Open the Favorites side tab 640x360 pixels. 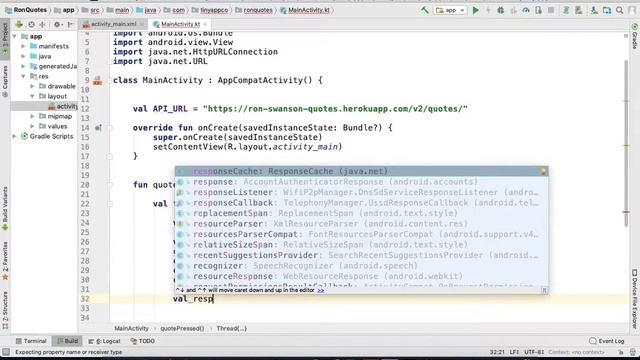(x=5, y=261)
